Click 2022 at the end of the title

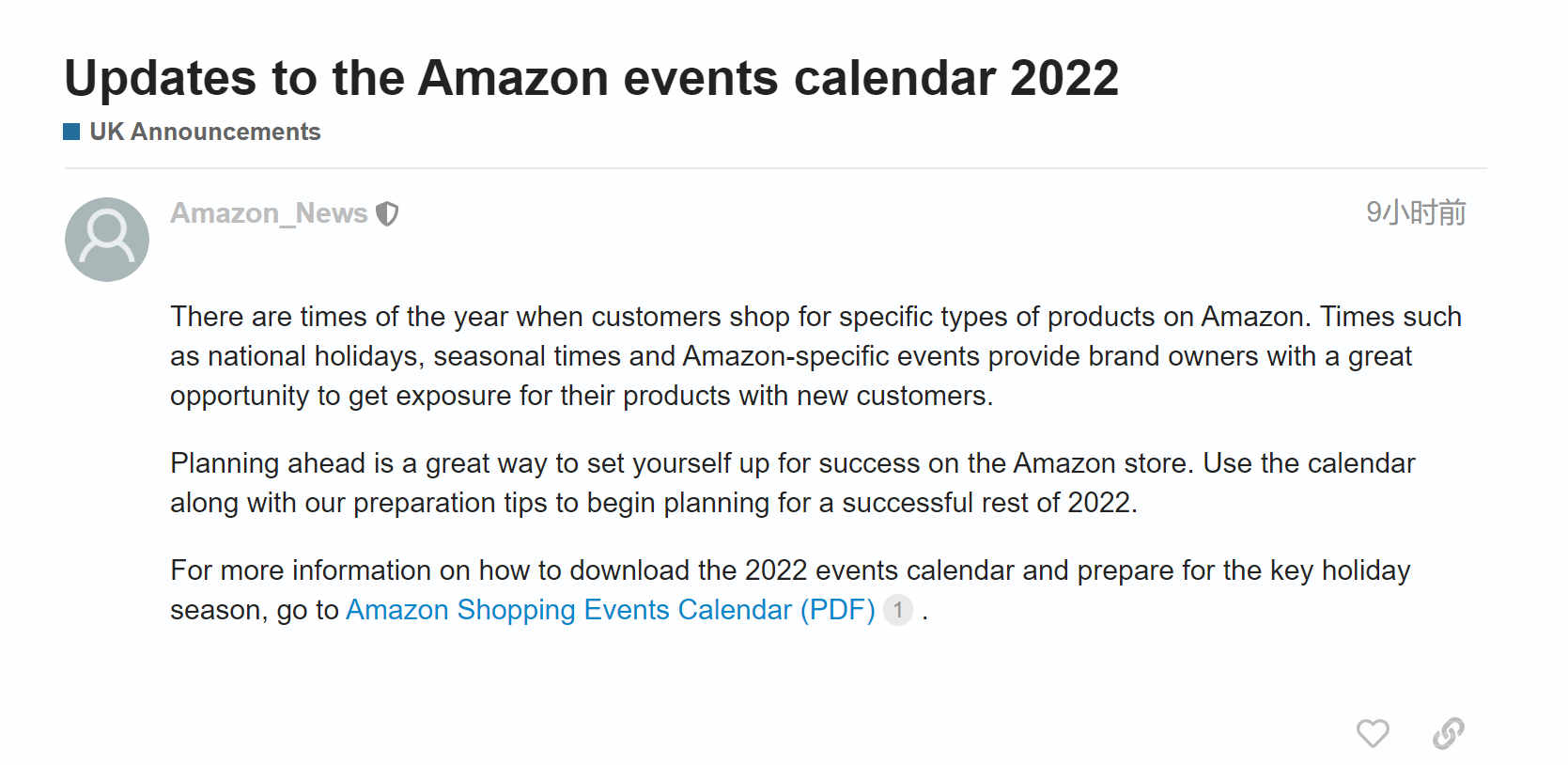pos(1064,77)
